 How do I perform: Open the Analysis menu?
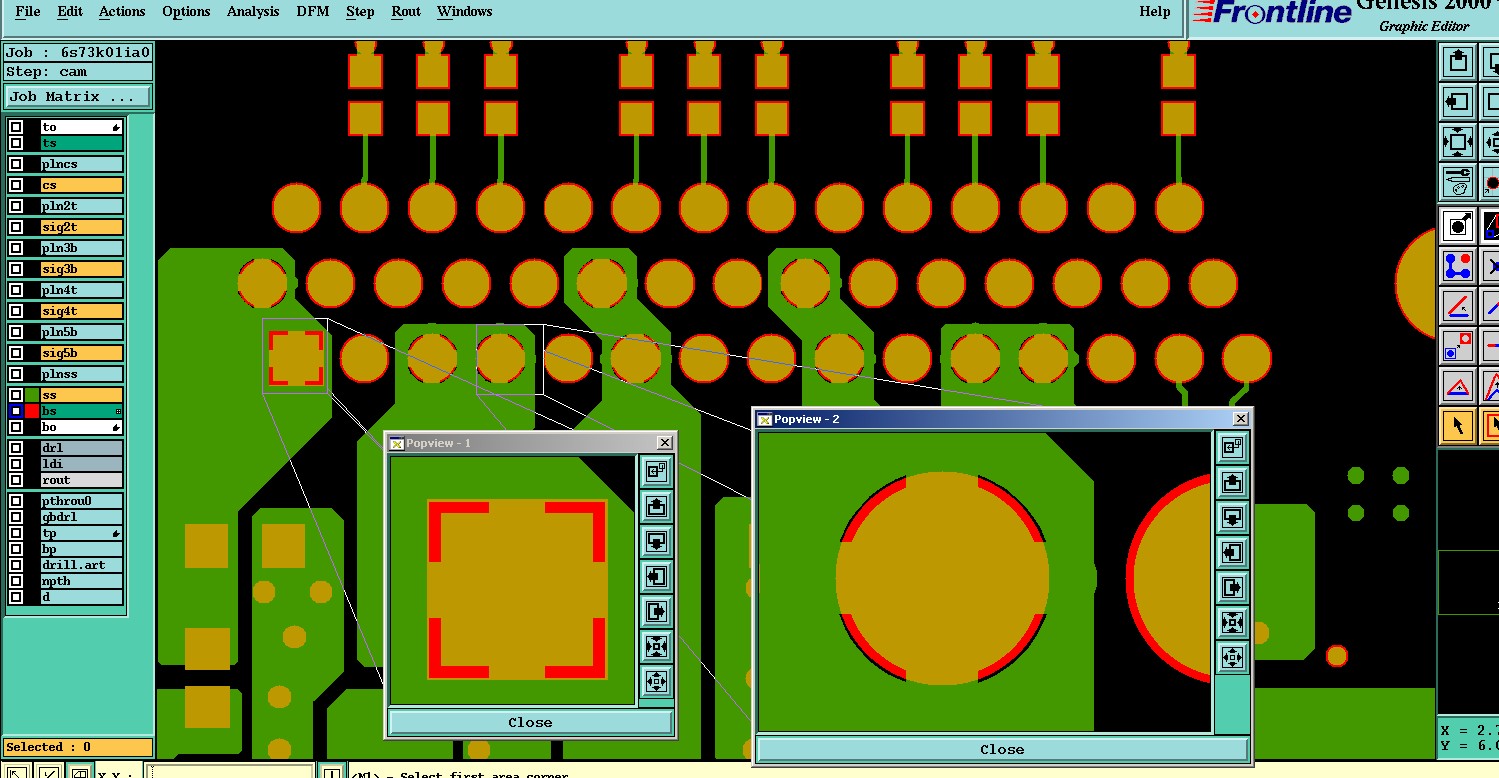tap(253, 12)
